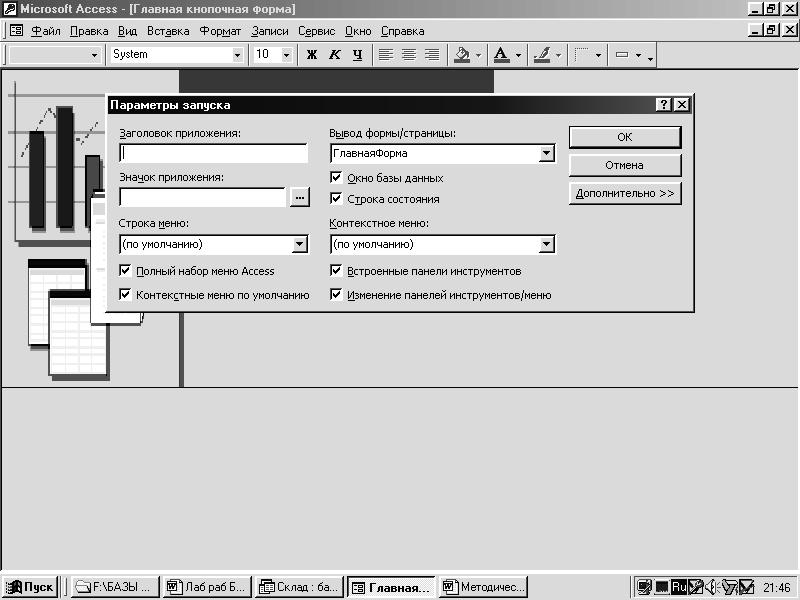800x600 pixels.
Task: Open the Вставка menu
Action: point(168,31)
